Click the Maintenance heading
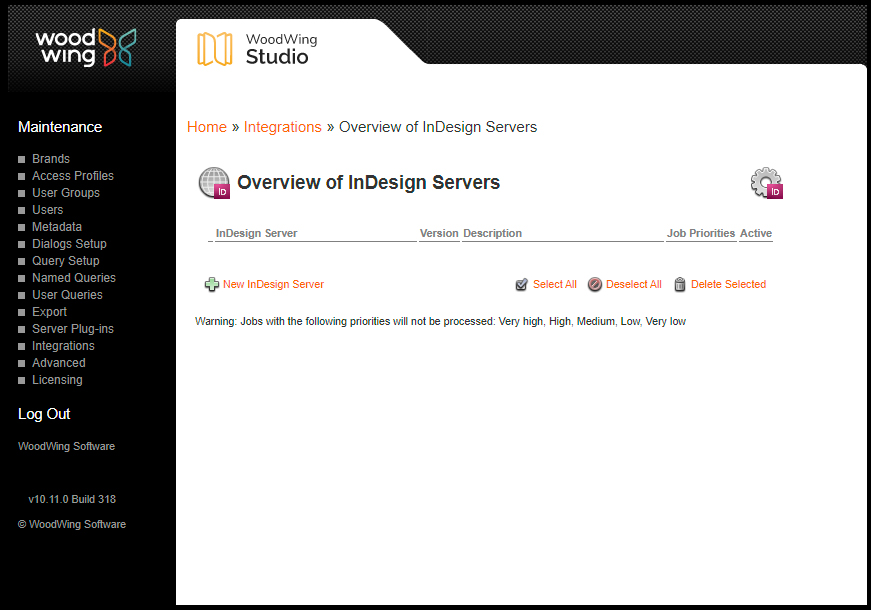Viewport: 871px width, 610px height. 60,127
